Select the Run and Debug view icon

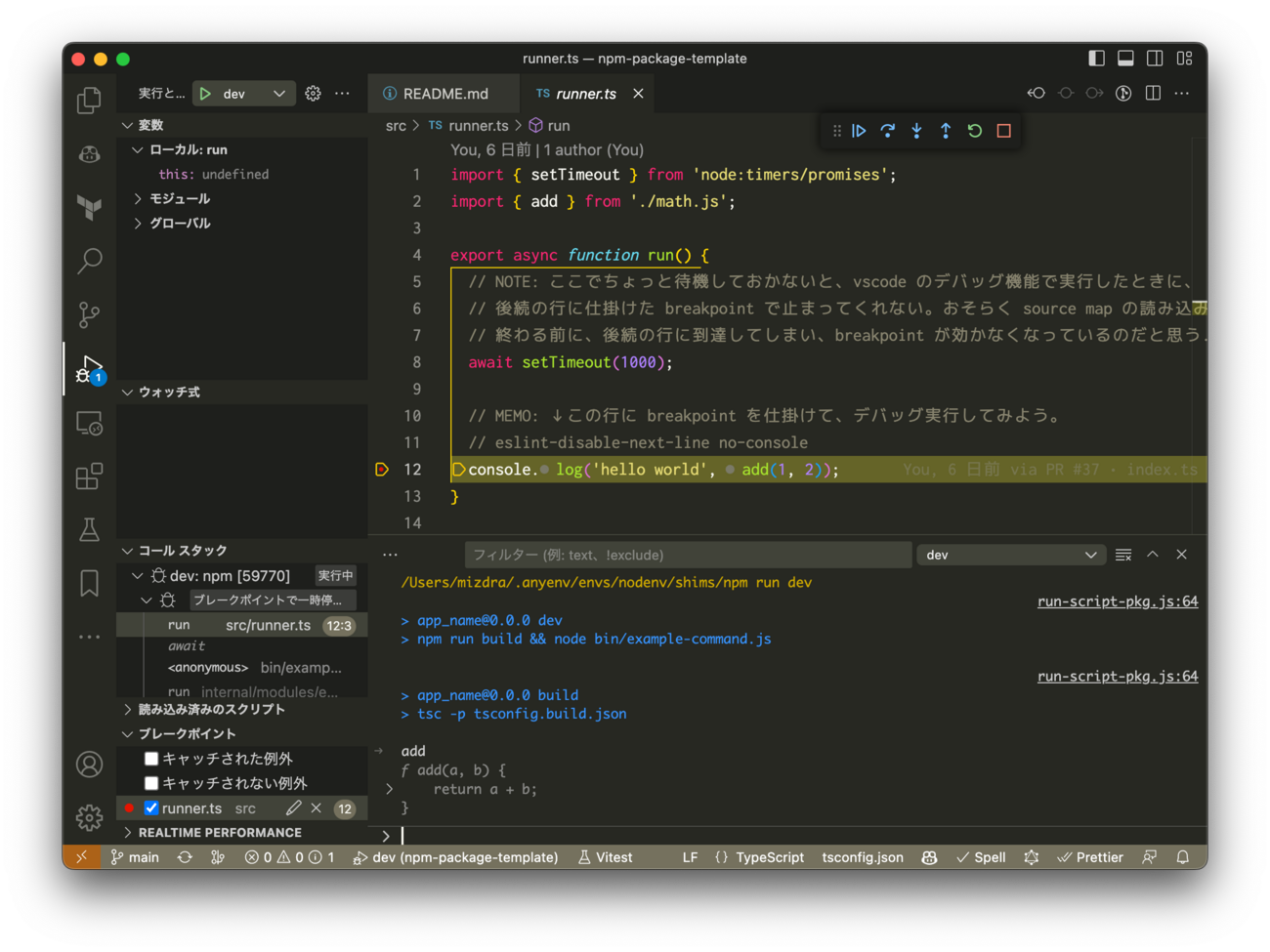(x=89, y=369)
